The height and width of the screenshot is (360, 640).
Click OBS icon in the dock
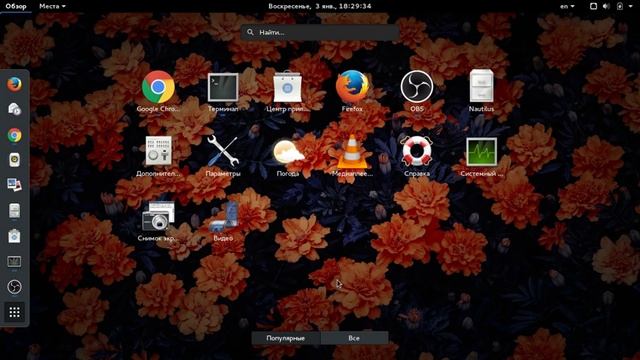pyautogui.click(x=14, y=287)
